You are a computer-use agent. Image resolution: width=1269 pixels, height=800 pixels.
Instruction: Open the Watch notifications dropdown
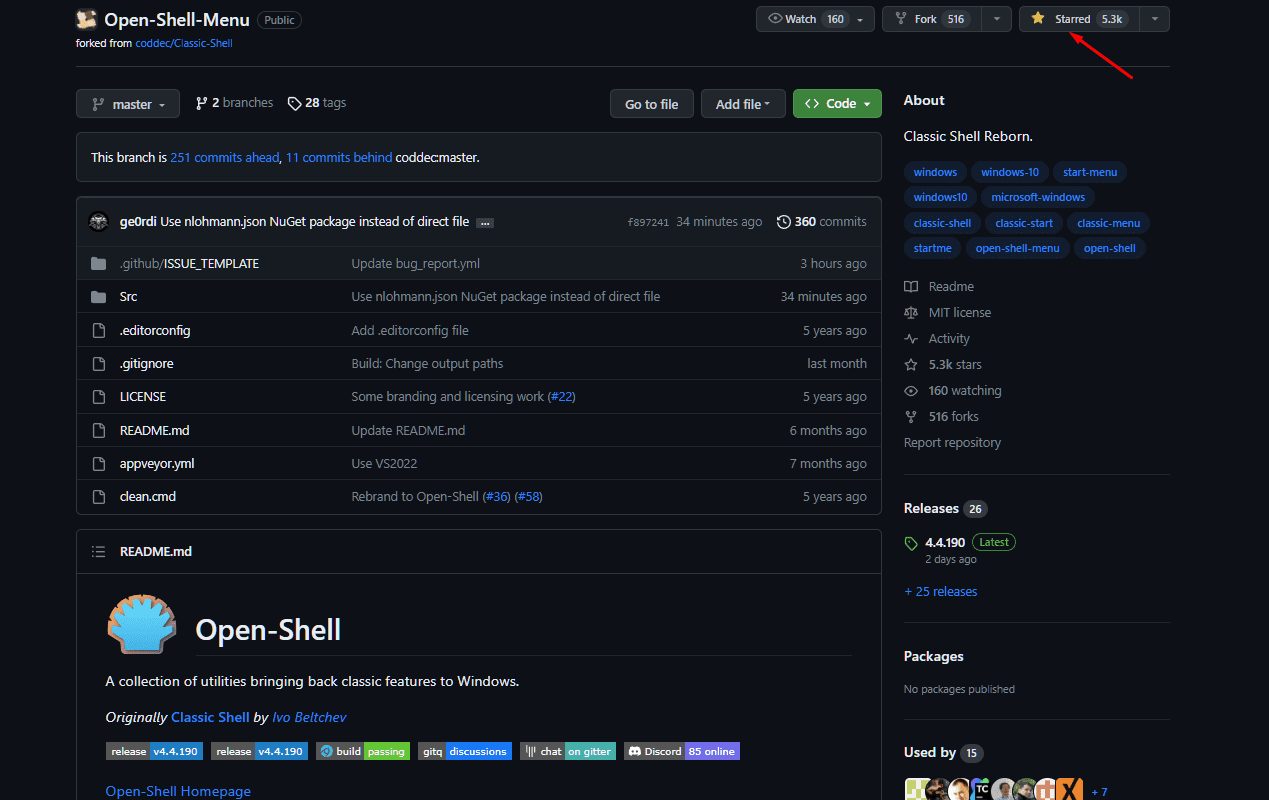(816, 19)
